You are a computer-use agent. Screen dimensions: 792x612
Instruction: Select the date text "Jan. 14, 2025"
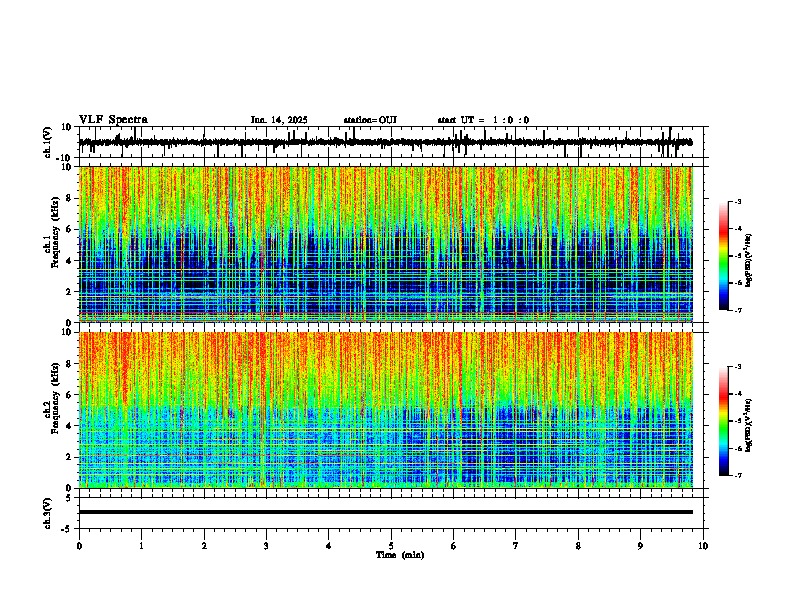[279, 120]
